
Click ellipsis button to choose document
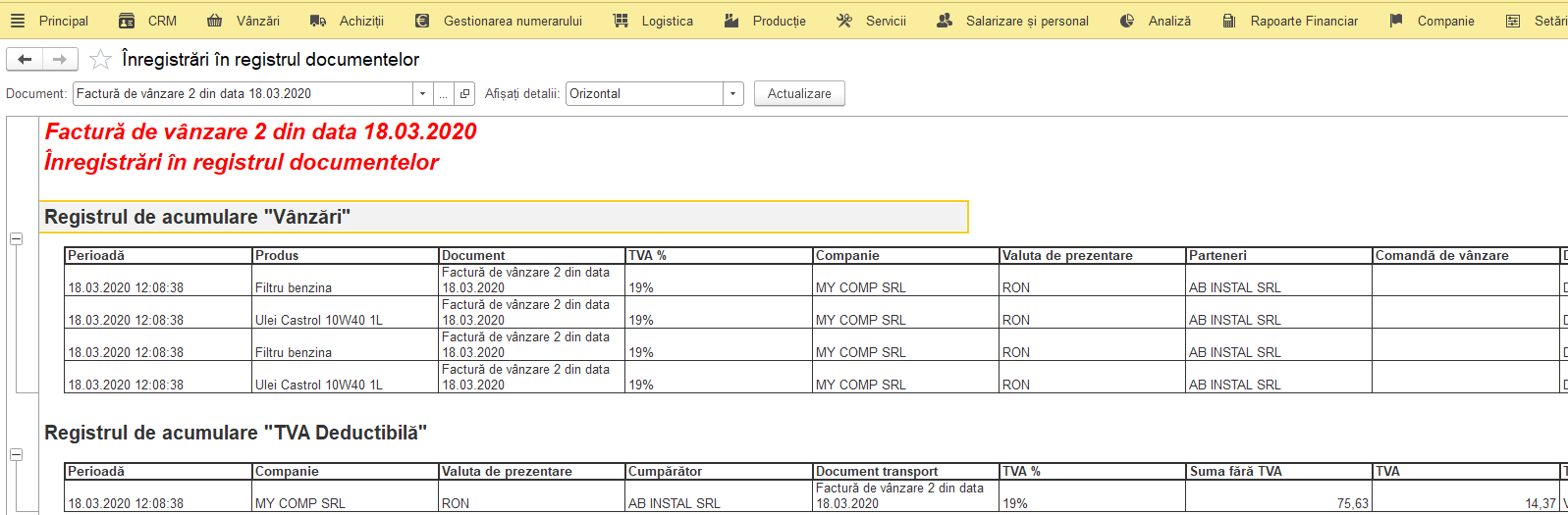point(444,94)
